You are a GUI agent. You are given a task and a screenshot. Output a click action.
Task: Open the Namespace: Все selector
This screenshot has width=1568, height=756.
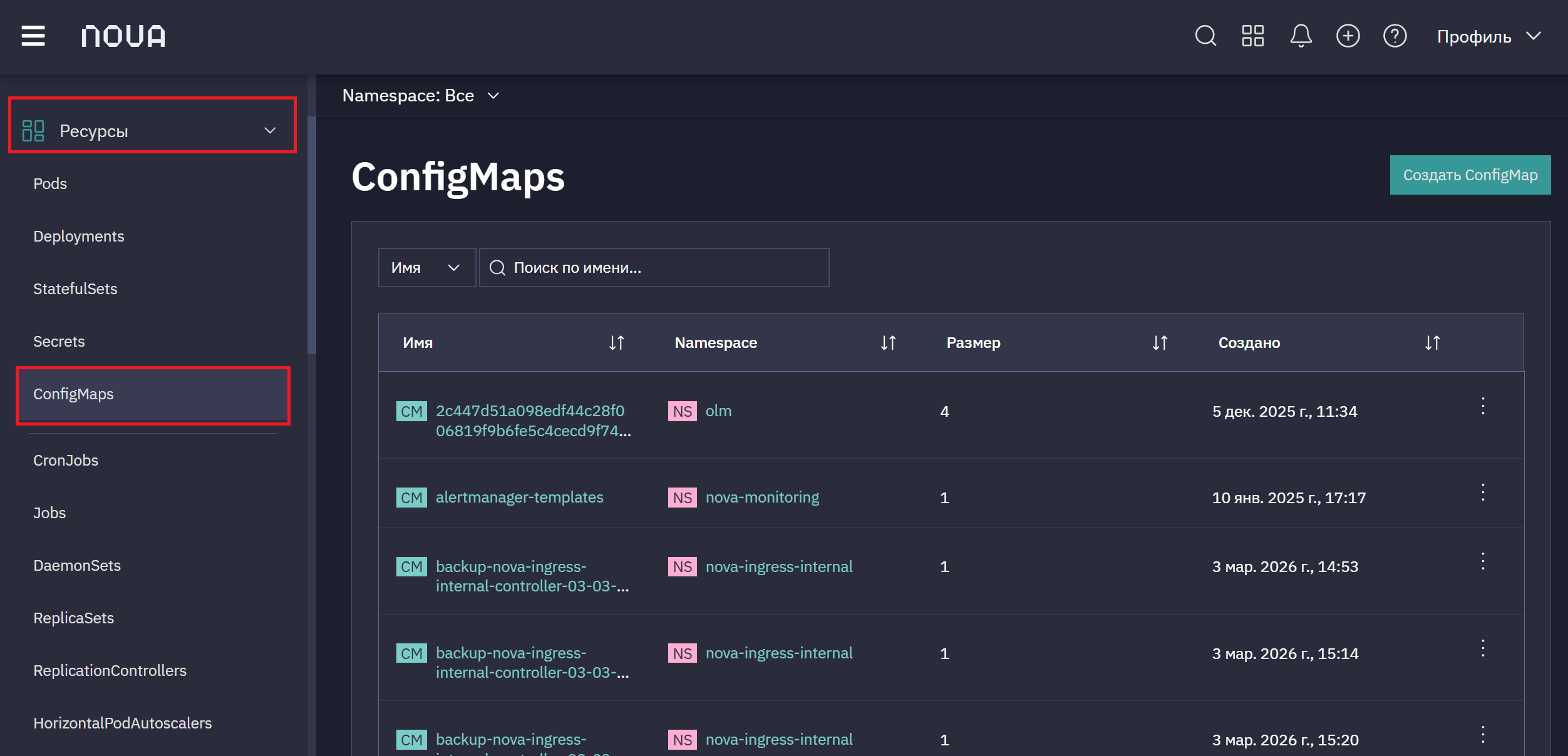(x=421, y=95)
